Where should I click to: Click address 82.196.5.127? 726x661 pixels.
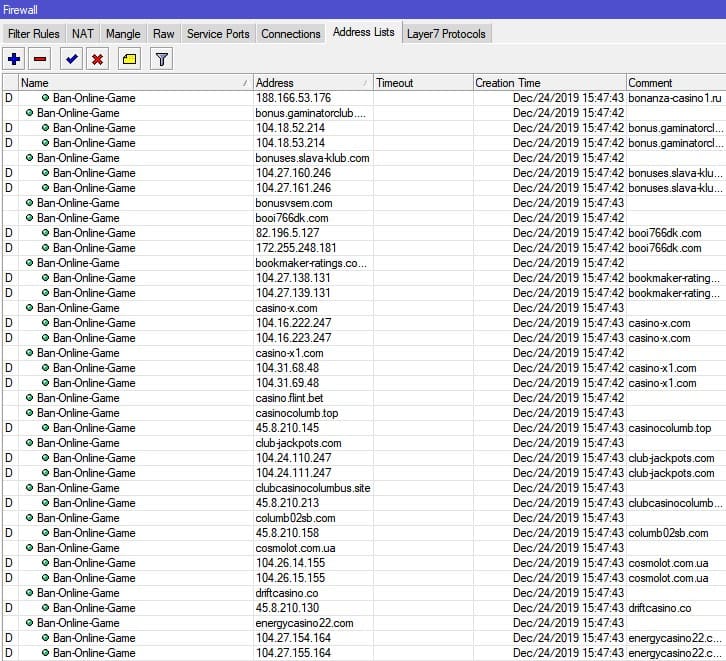(x=288, y=233)
